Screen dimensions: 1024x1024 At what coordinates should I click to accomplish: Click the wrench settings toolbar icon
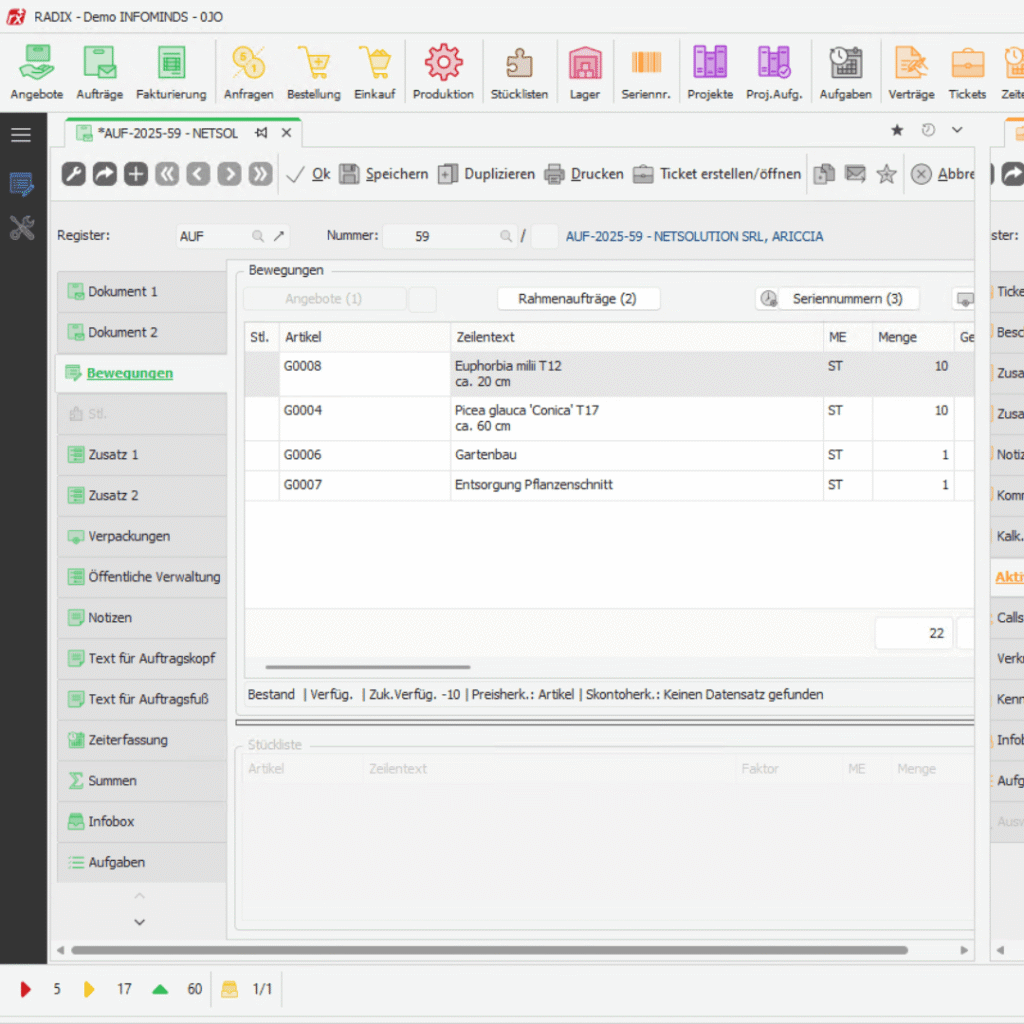(74, 174)
